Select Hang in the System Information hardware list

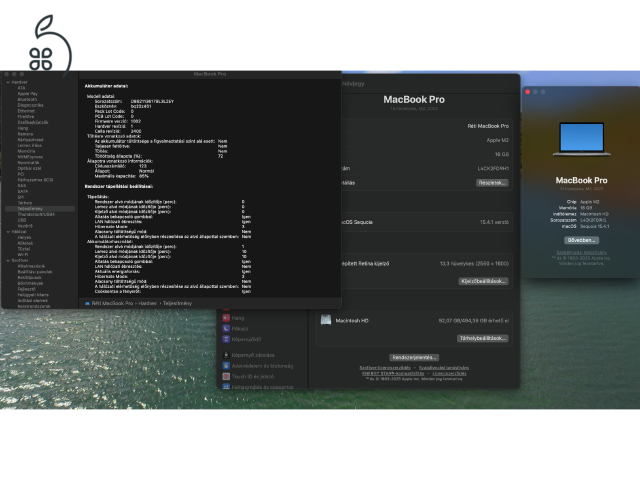23,128
